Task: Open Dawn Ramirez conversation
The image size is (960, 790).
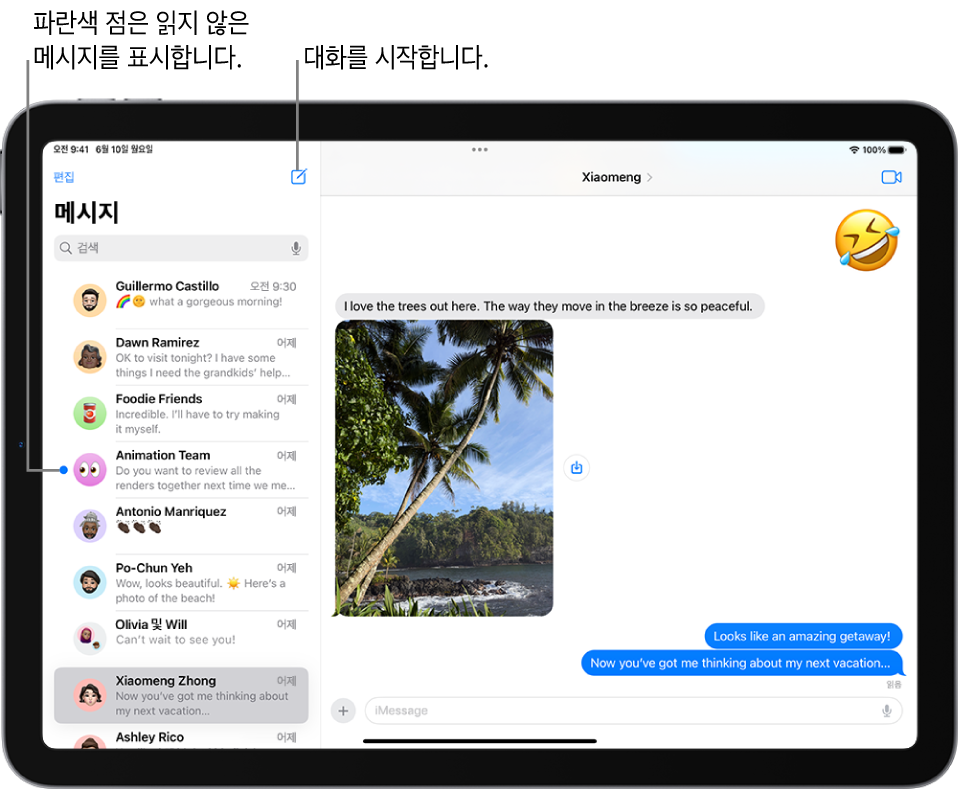Action: coord(181,356)
